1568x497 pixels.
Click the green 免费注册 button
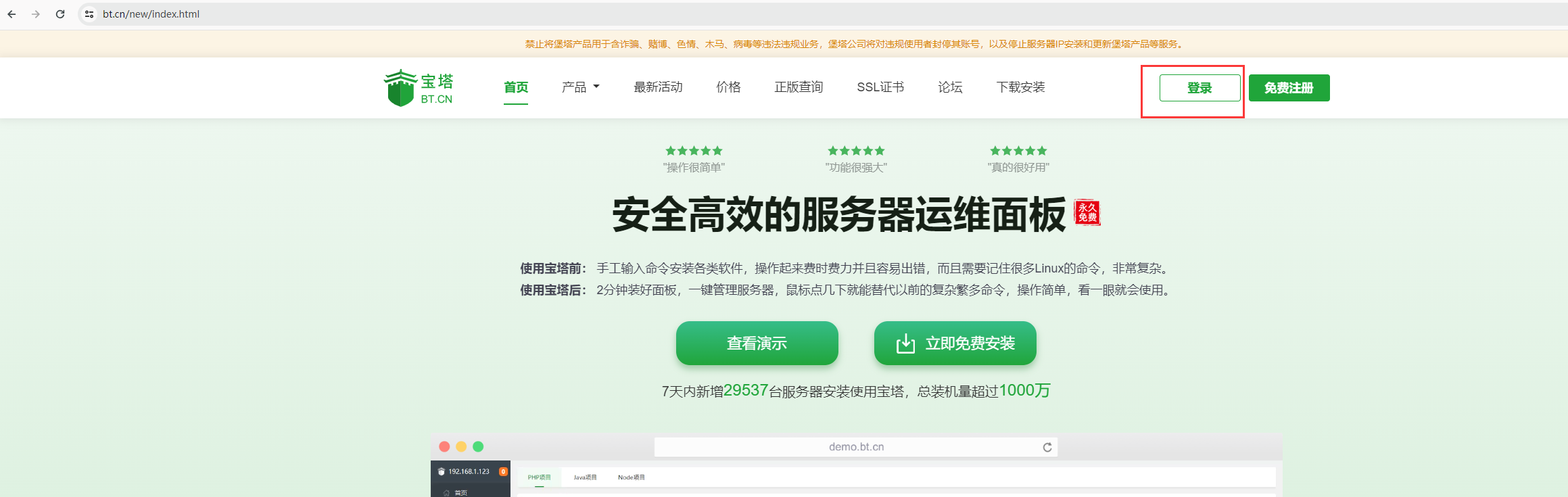click(x=1289, y=88)
